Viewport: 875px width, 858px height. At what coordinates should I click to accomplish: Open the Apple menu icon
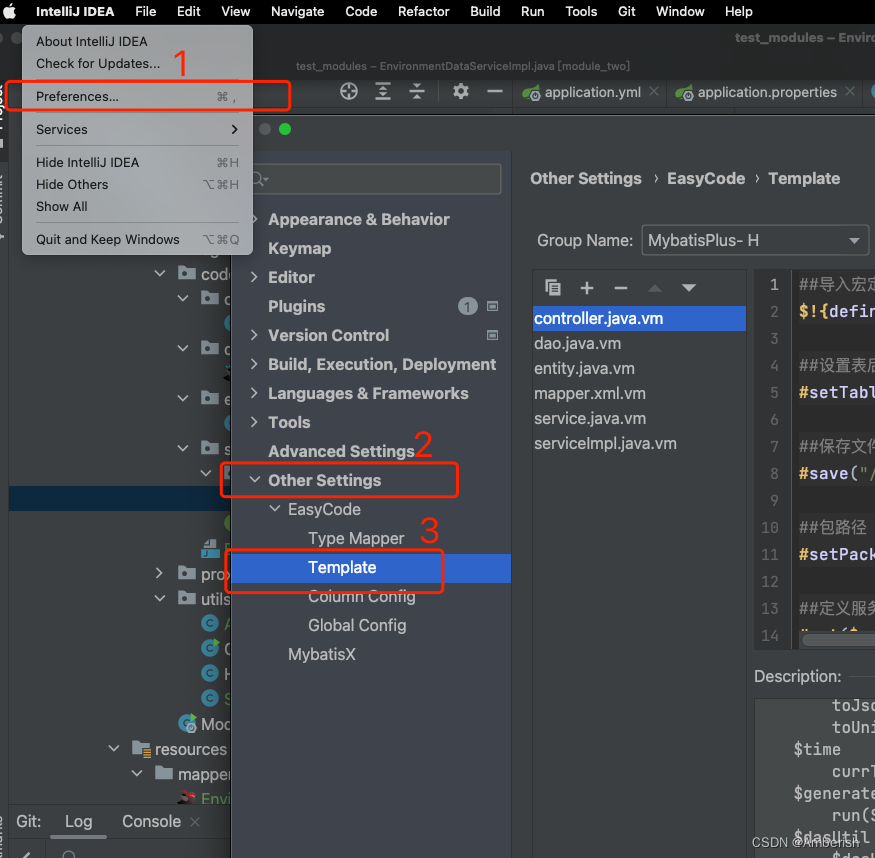pyautogui.click(x=11, y=11)
